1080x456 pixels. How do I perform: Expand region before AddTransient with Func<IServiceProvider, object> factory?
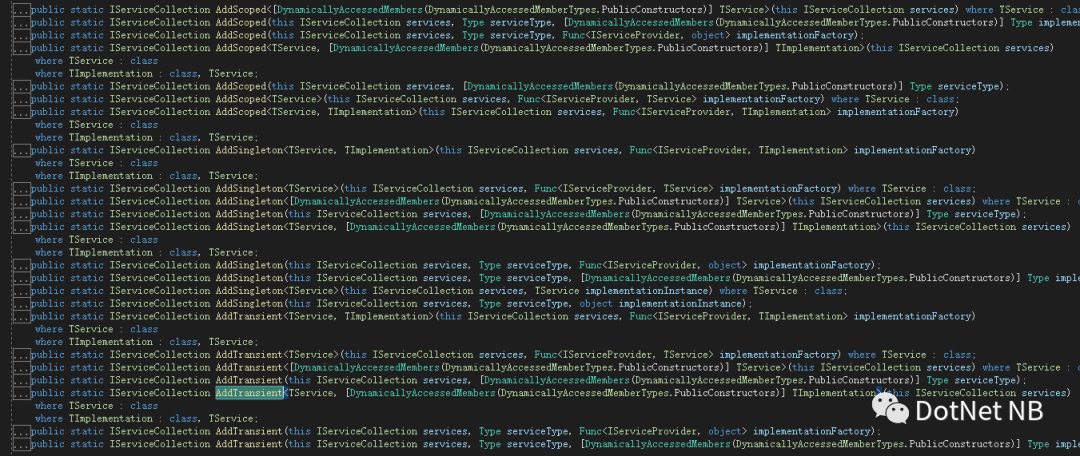tap(21, 431)
